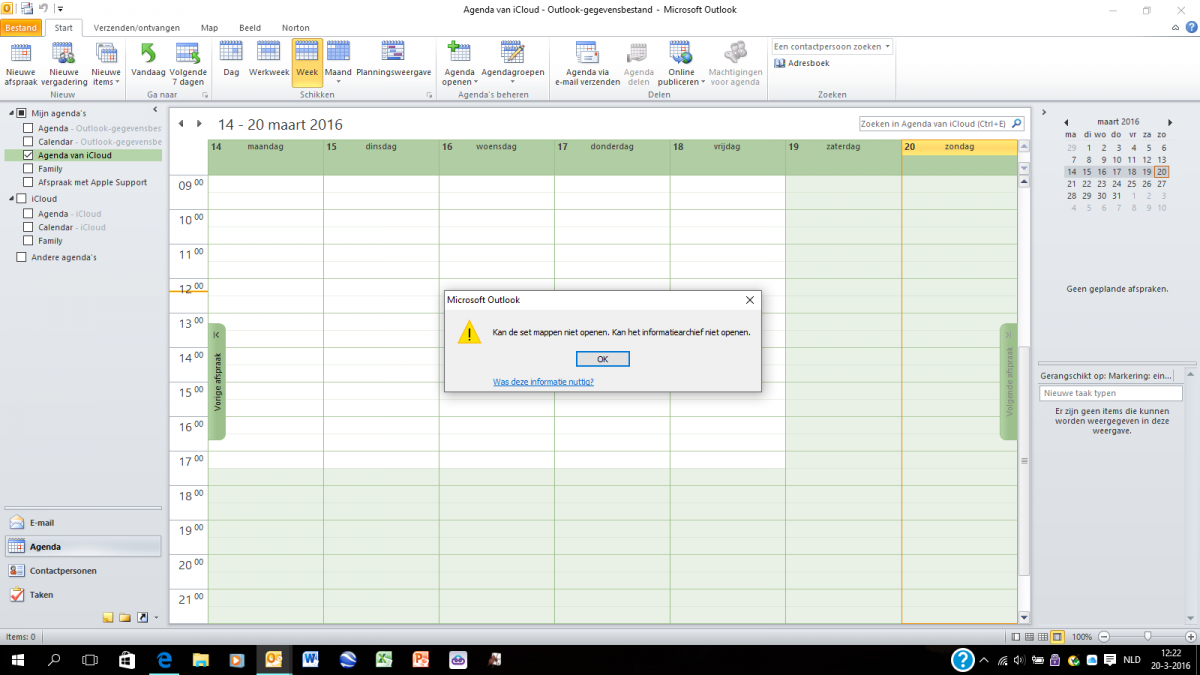This screenshot has width=1200, height=675.
Task: Click in Nieuwe taak typen field
Action: pyautogui.click(x=1111, y=393)
